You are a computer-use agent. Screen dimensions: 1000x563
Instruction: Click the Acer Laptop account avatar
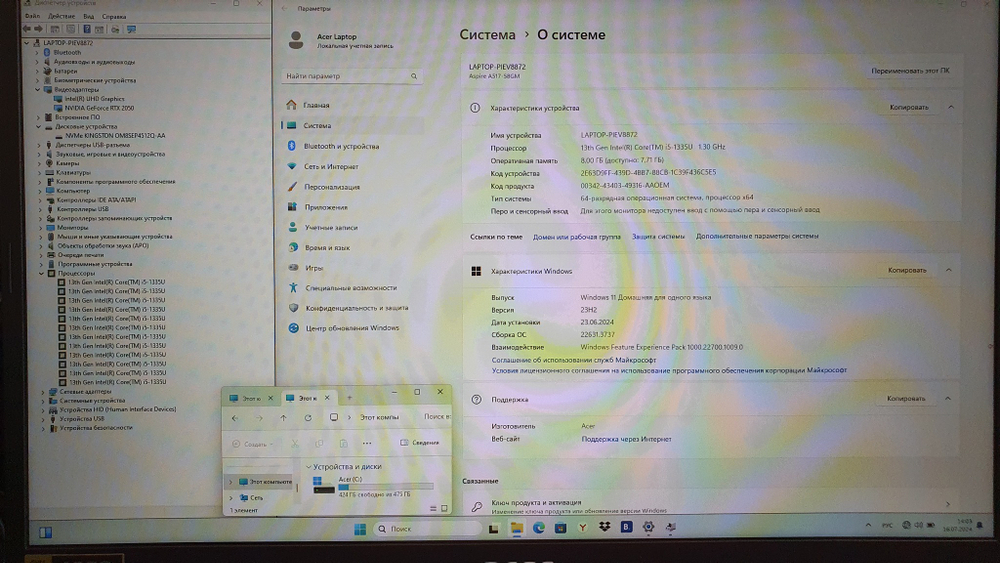click(296, 40)
